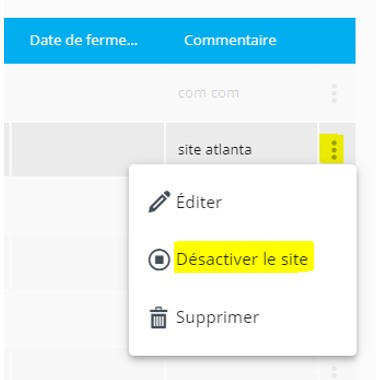Click the Date de ferme... column header
The width and height of the screenshot is (376, 380).
pyautogui.click(x=84, y=40)
